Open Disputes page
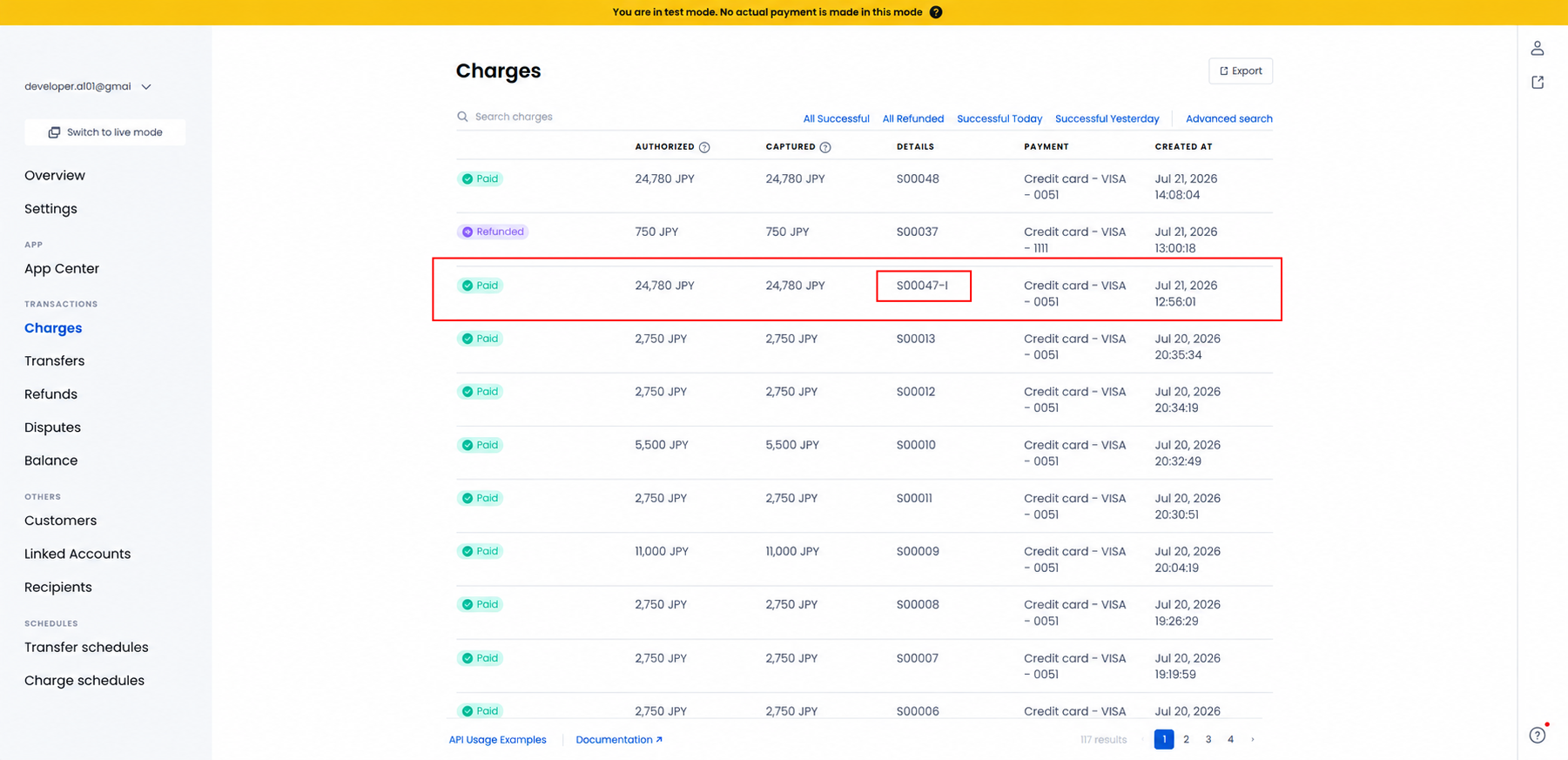 click(52, 427)
